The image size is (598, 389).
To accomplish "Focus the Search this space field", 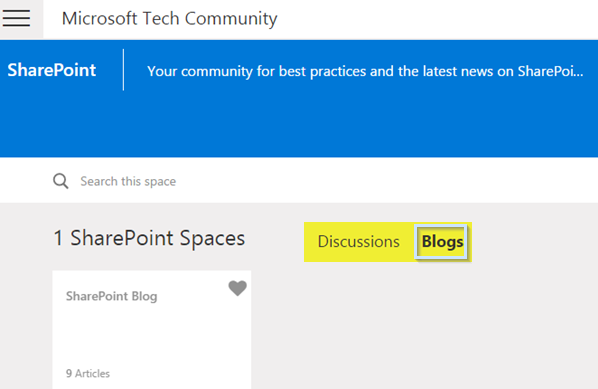I will (x=128, y=181).
